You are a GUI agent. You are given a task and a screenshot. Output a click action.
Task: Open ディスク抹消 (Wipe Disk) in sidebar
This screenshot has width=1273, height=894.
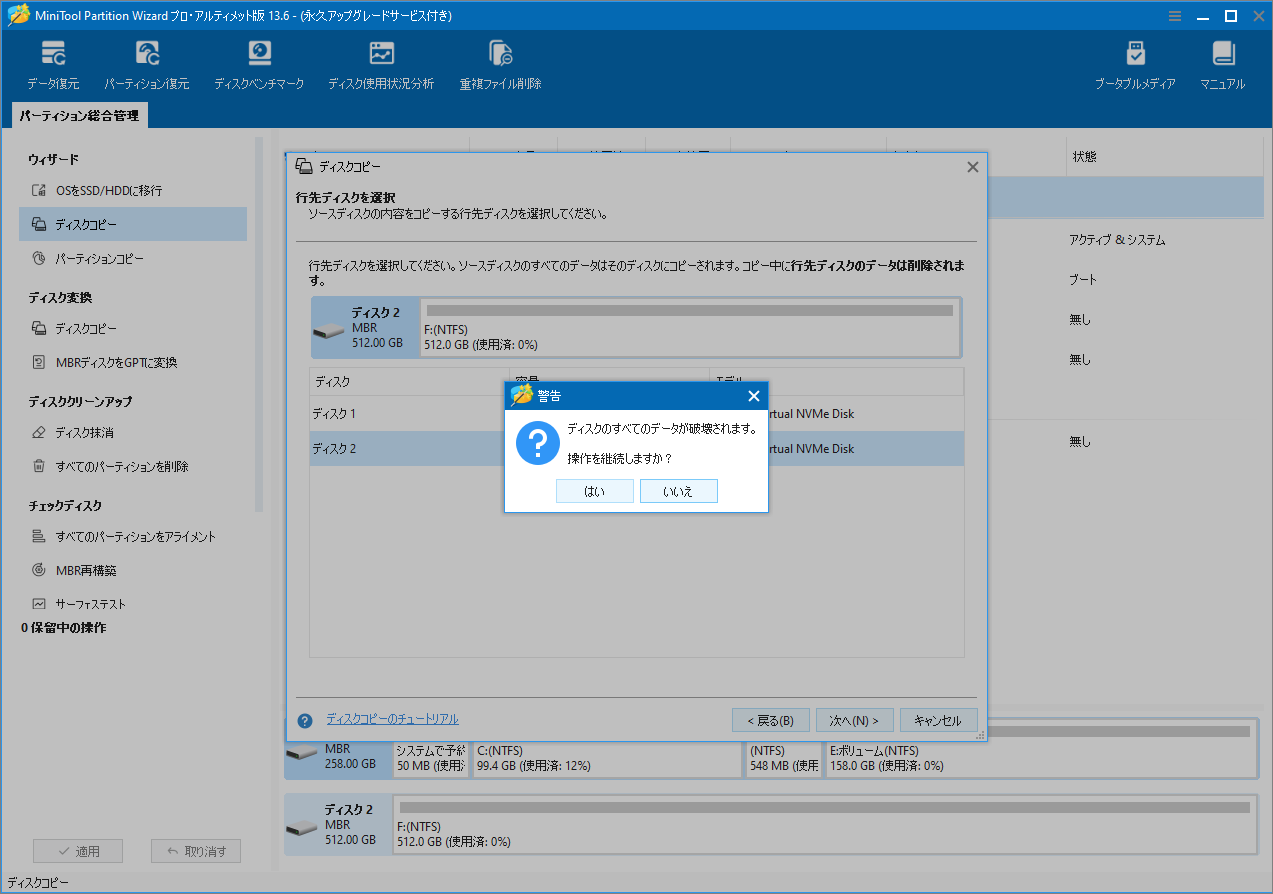[x=101, y=432]
